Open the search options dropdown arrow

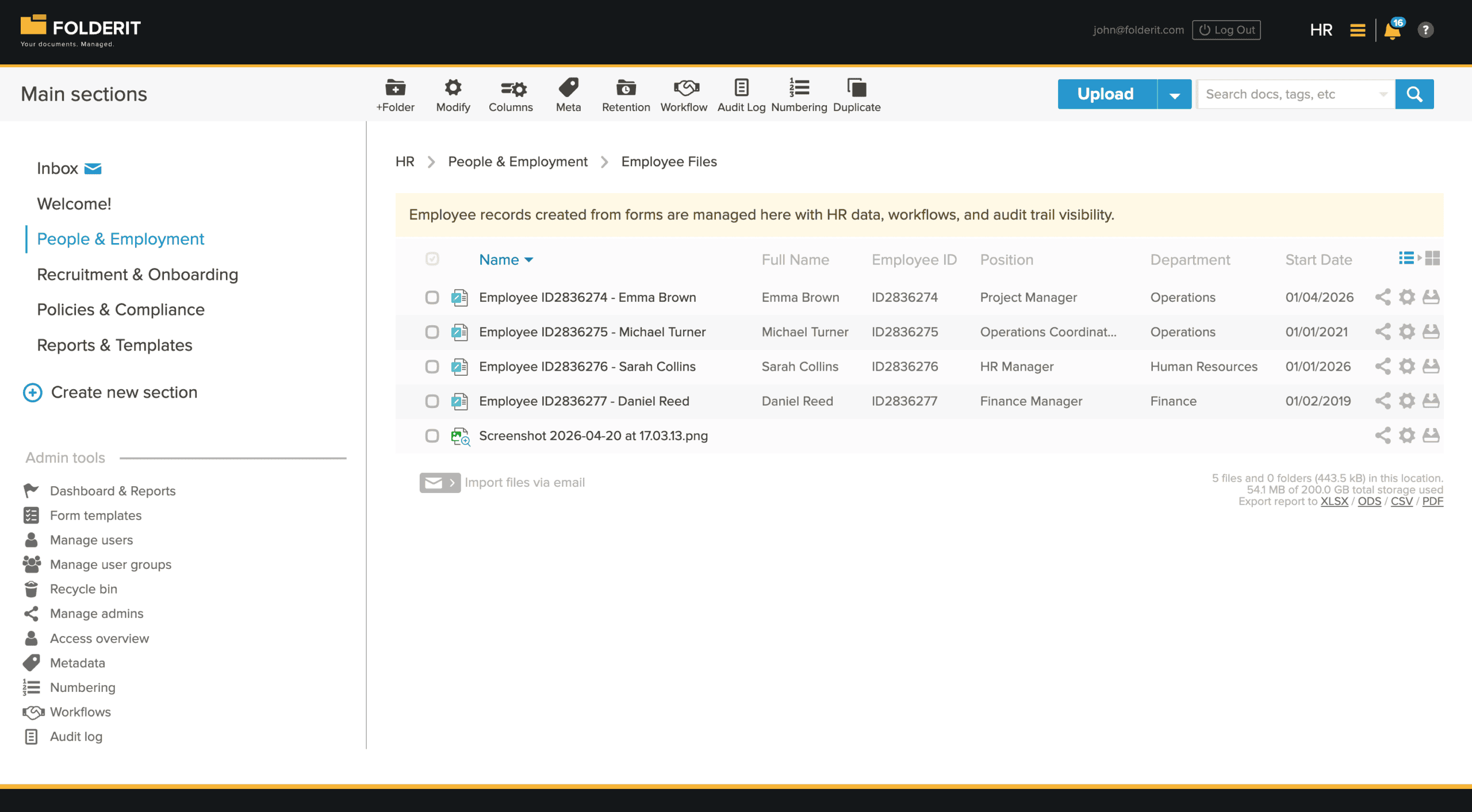click(1383, 94)
